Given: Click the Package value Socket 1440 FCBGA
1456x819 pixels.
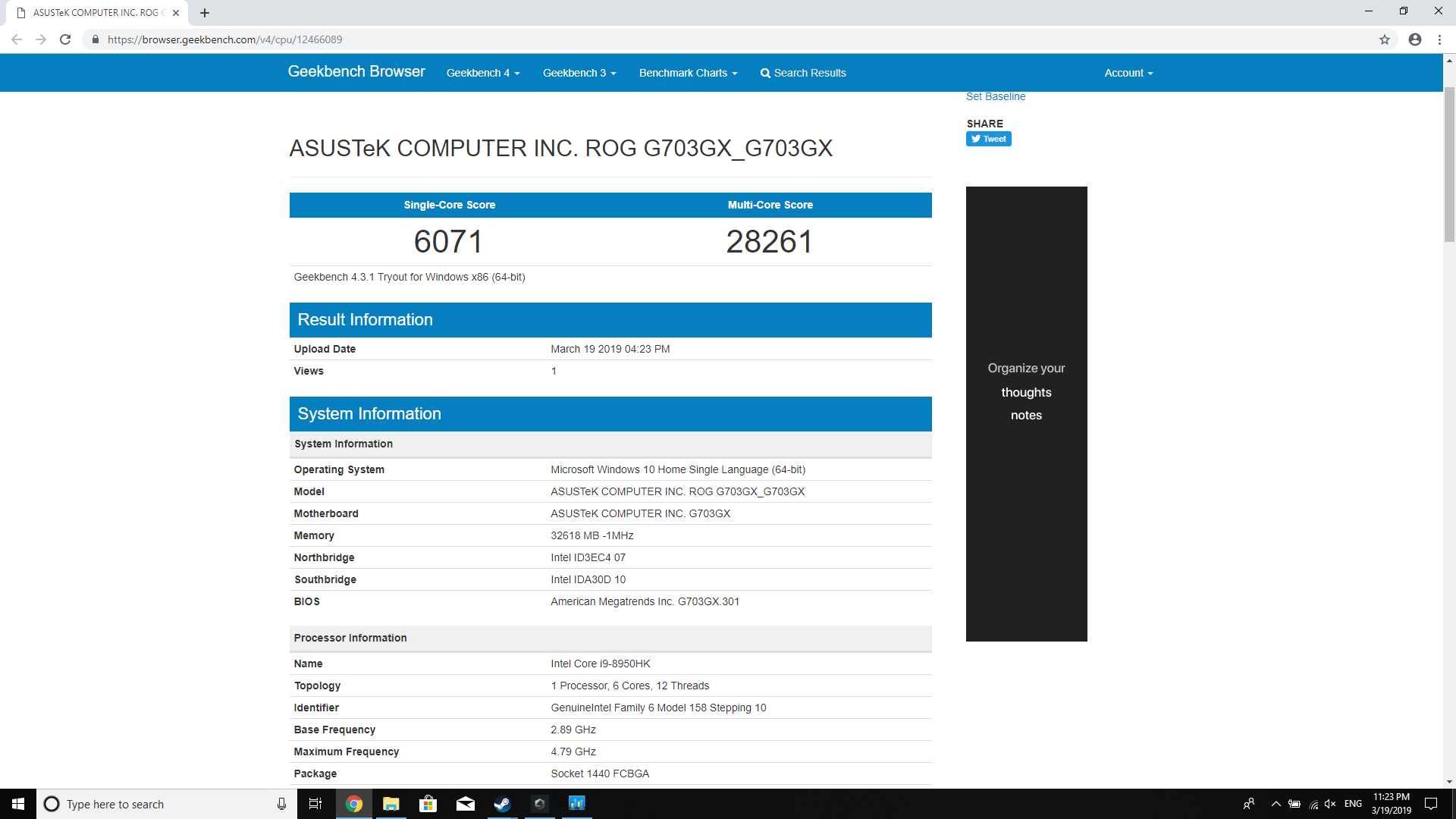Looking at the screenshot, I should (x=600, y=773).
